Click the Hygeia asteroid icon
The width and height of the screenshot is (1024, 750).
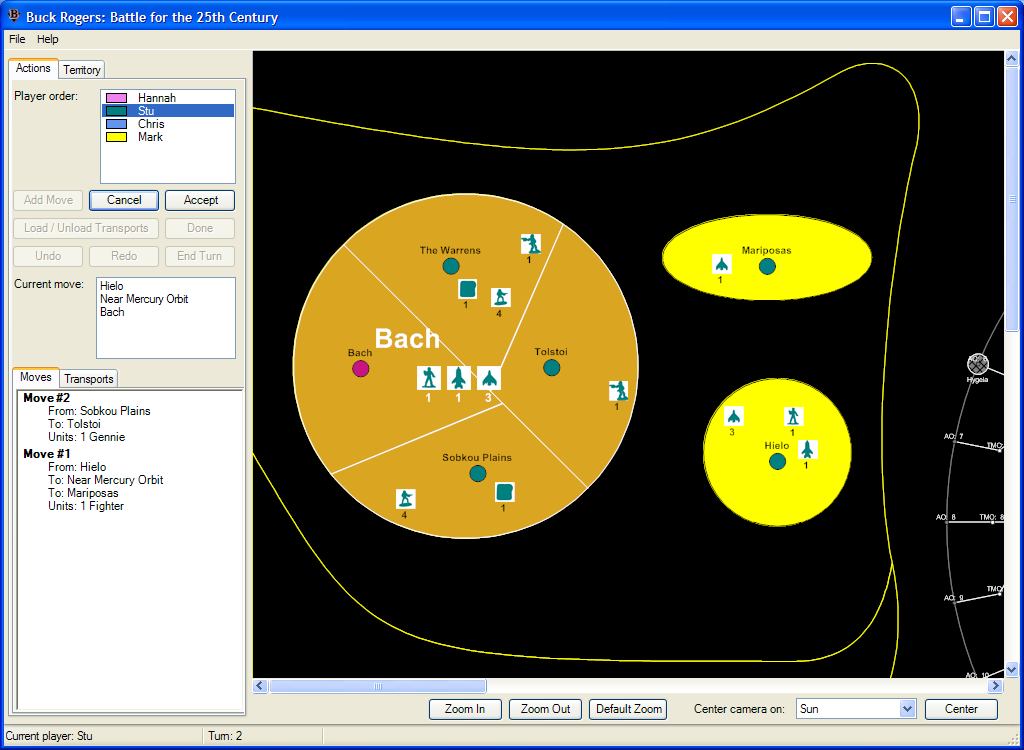[978, 364]
